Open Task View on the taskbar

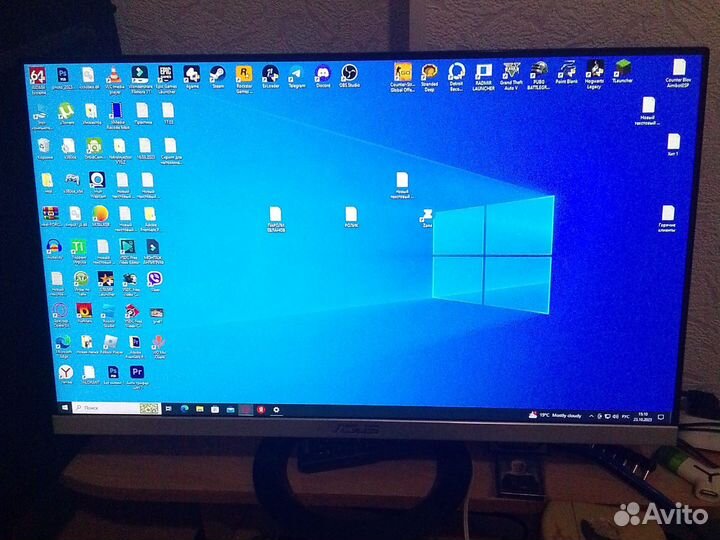169,409
